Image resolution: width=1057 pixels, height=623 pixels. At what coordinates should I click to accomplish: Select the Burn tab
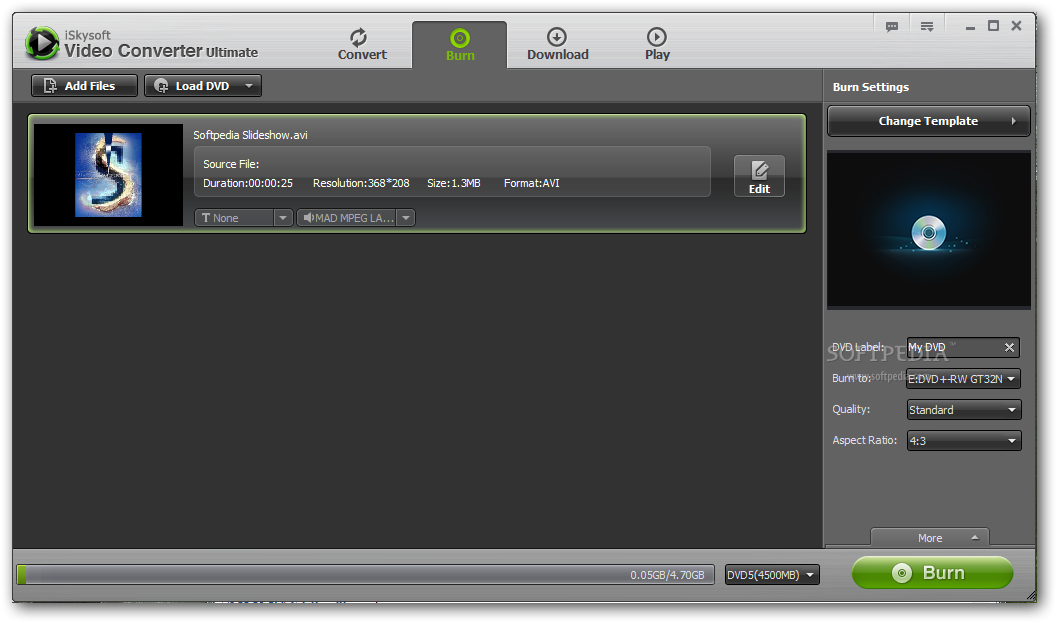pos(460,45)
